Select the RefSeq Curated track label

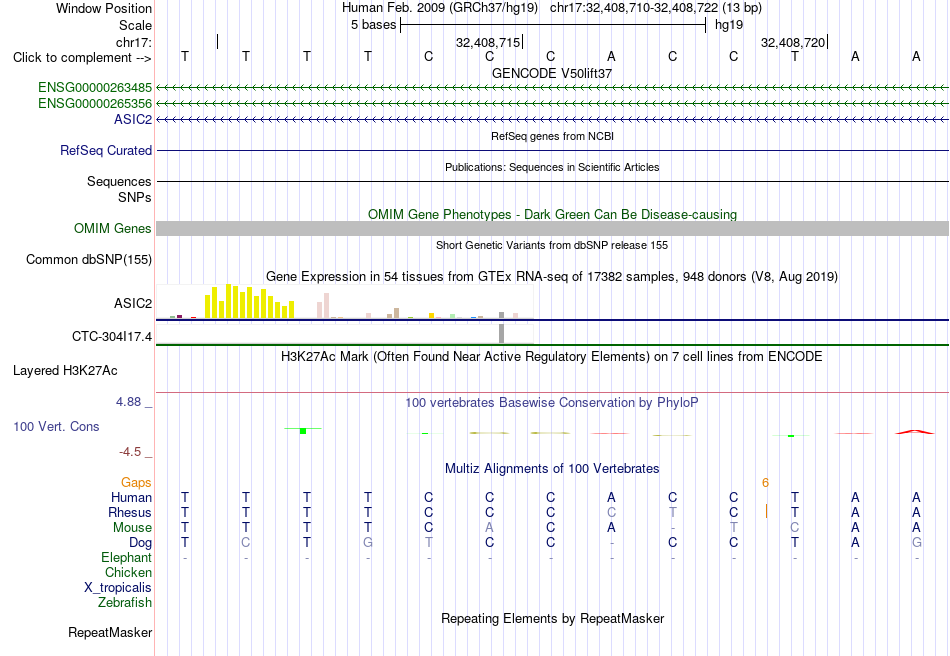tap(105, 150)
